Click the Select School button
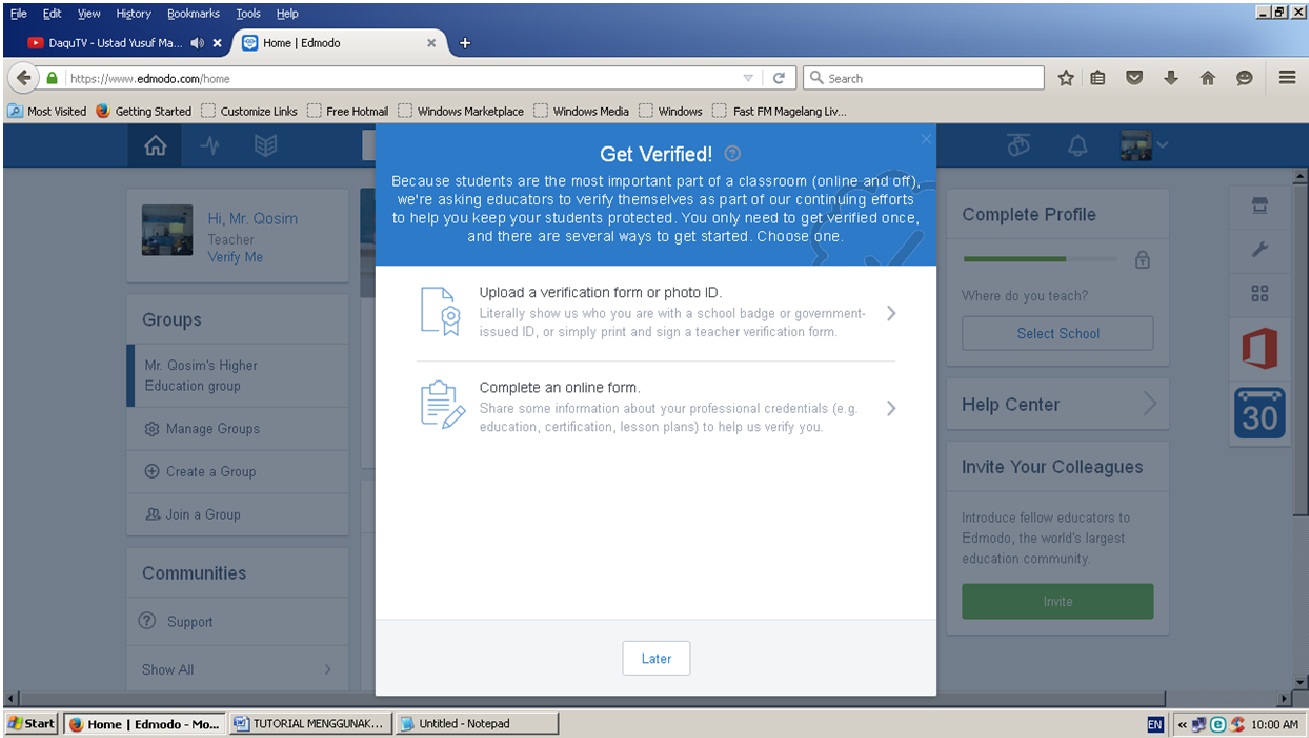The image size is (1309, 738). point(1058,333)
